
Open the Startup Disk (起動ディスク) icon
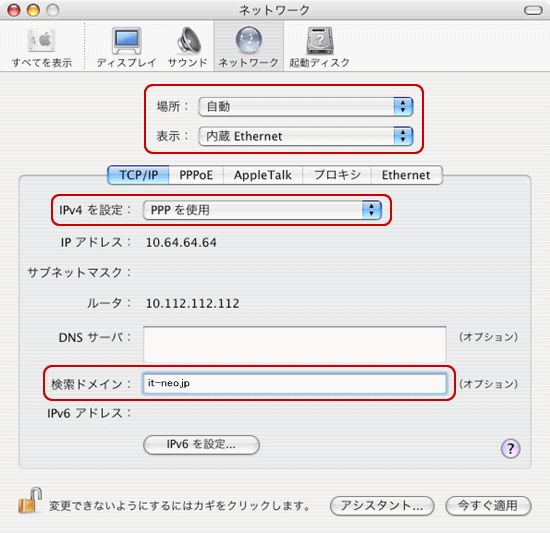click(x=320, y=40)
